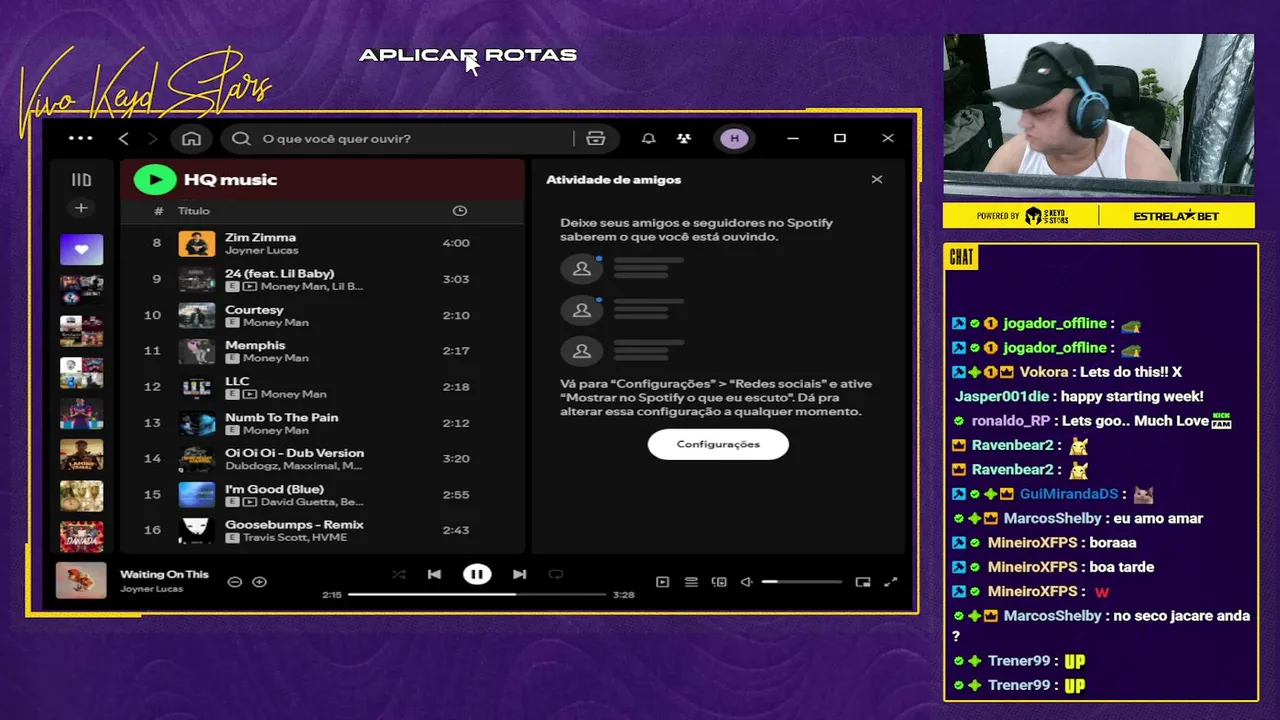This screenshot has width=1280, height=720.
Task: Open second playlist thumbnail in library sidebar
Action: click(81, 290)
